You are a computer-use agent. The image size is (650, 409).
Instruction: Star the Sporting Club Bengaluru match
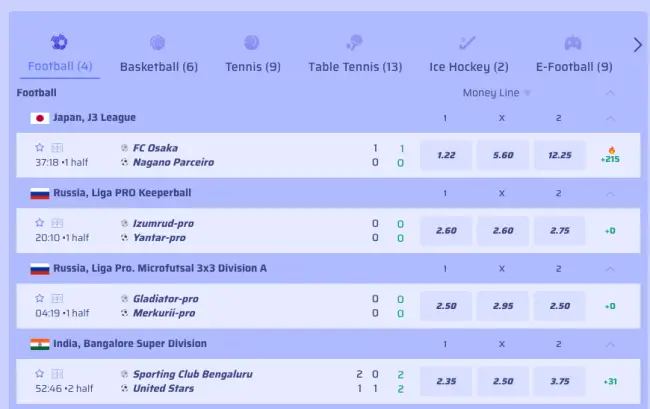click(40, 373)
